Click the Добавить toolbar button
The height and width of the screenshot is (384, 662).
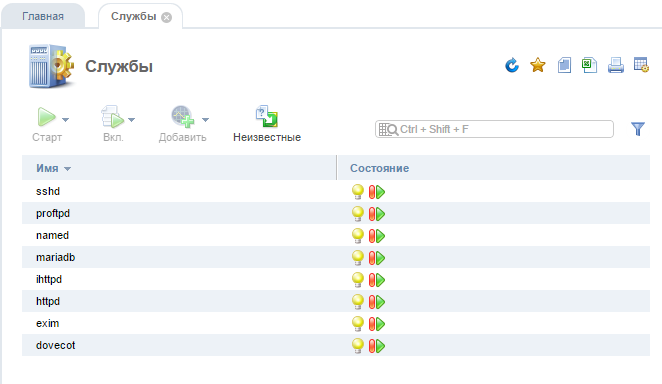[182, 124]
